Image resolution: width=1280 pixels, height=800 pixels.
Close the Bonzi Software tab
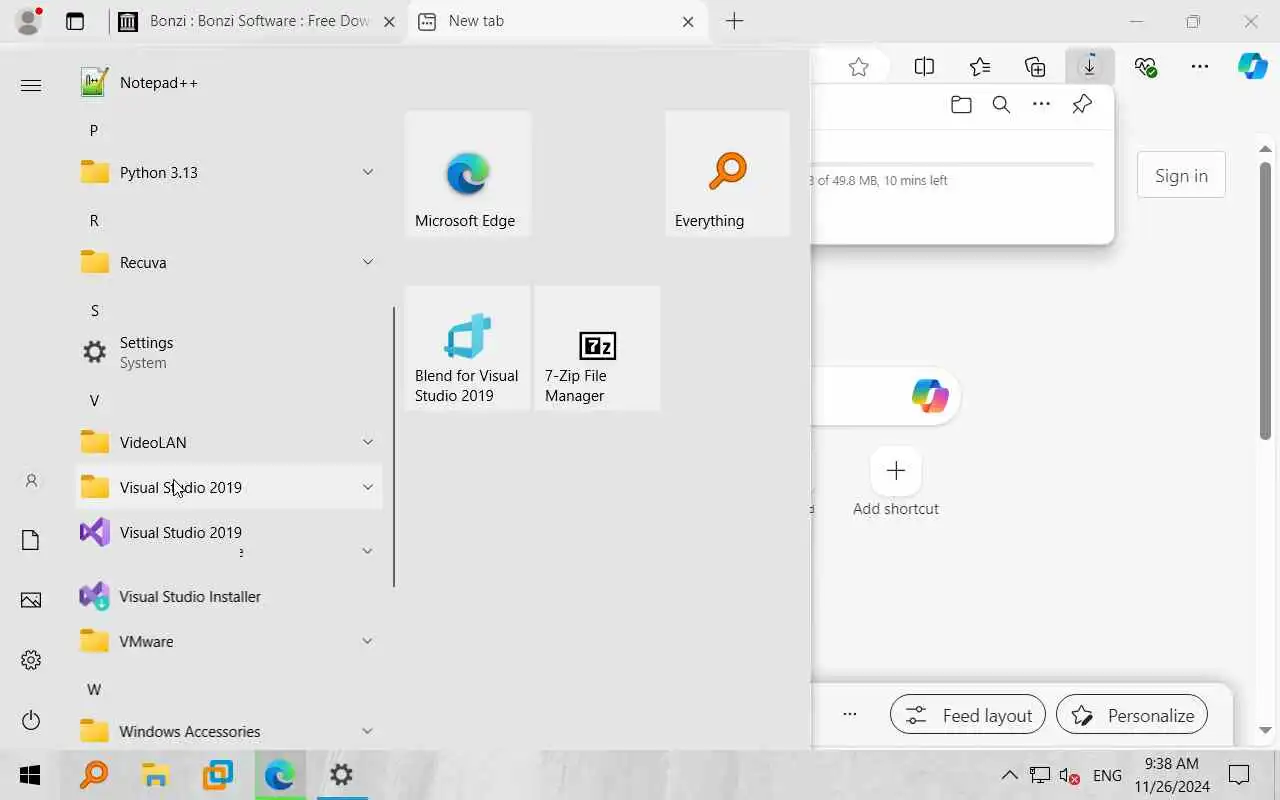point(389,21)
